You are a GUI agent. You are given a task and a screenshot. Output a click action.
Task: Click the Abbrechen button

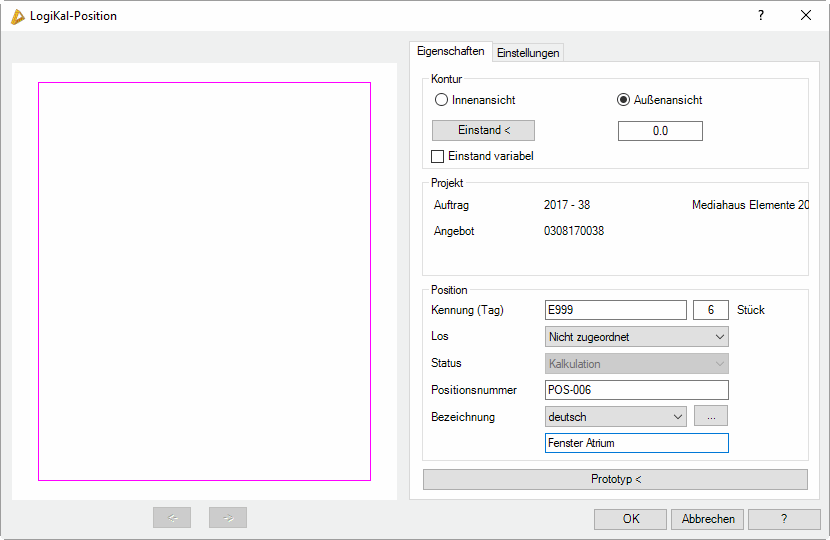pyautogui.click(x=708, y=519)
